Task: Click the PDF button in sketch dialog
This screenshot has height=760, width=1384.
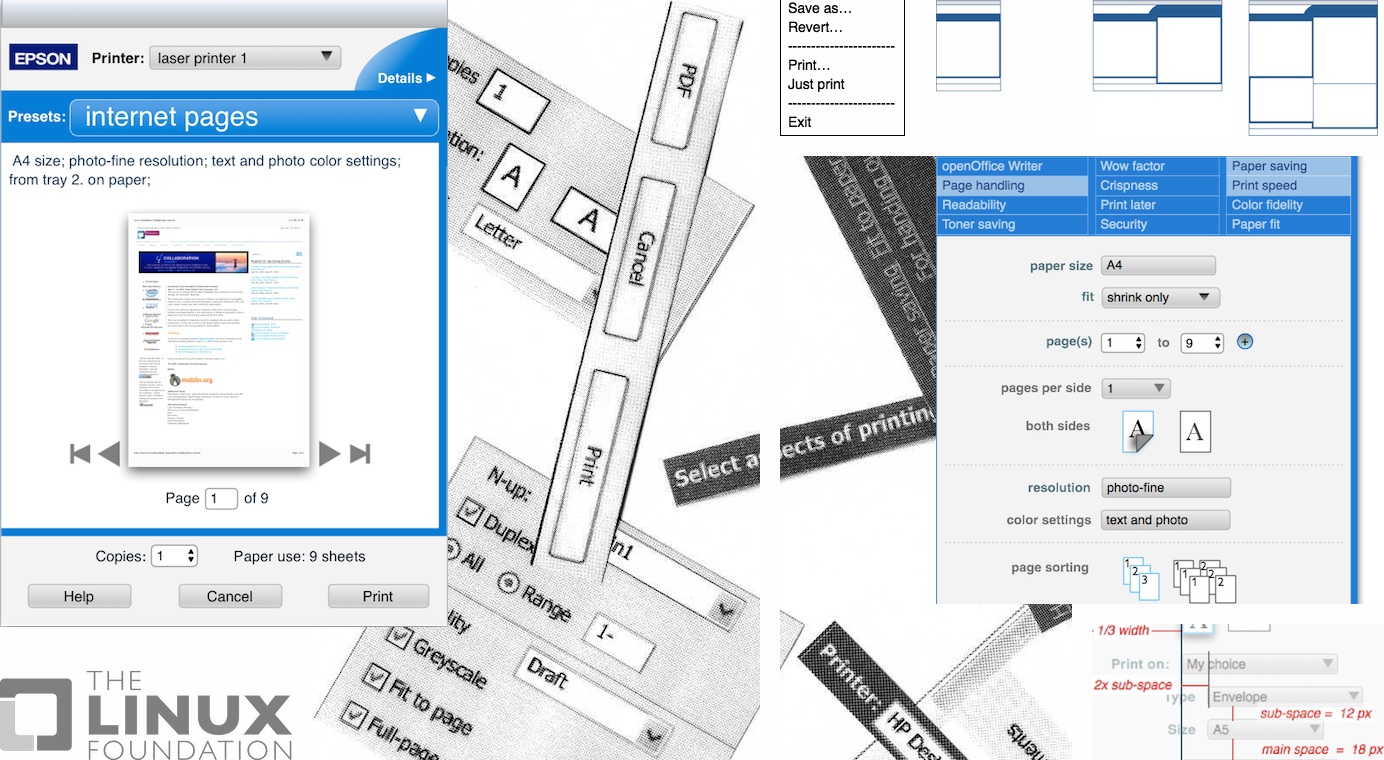Action: (687, 79)
